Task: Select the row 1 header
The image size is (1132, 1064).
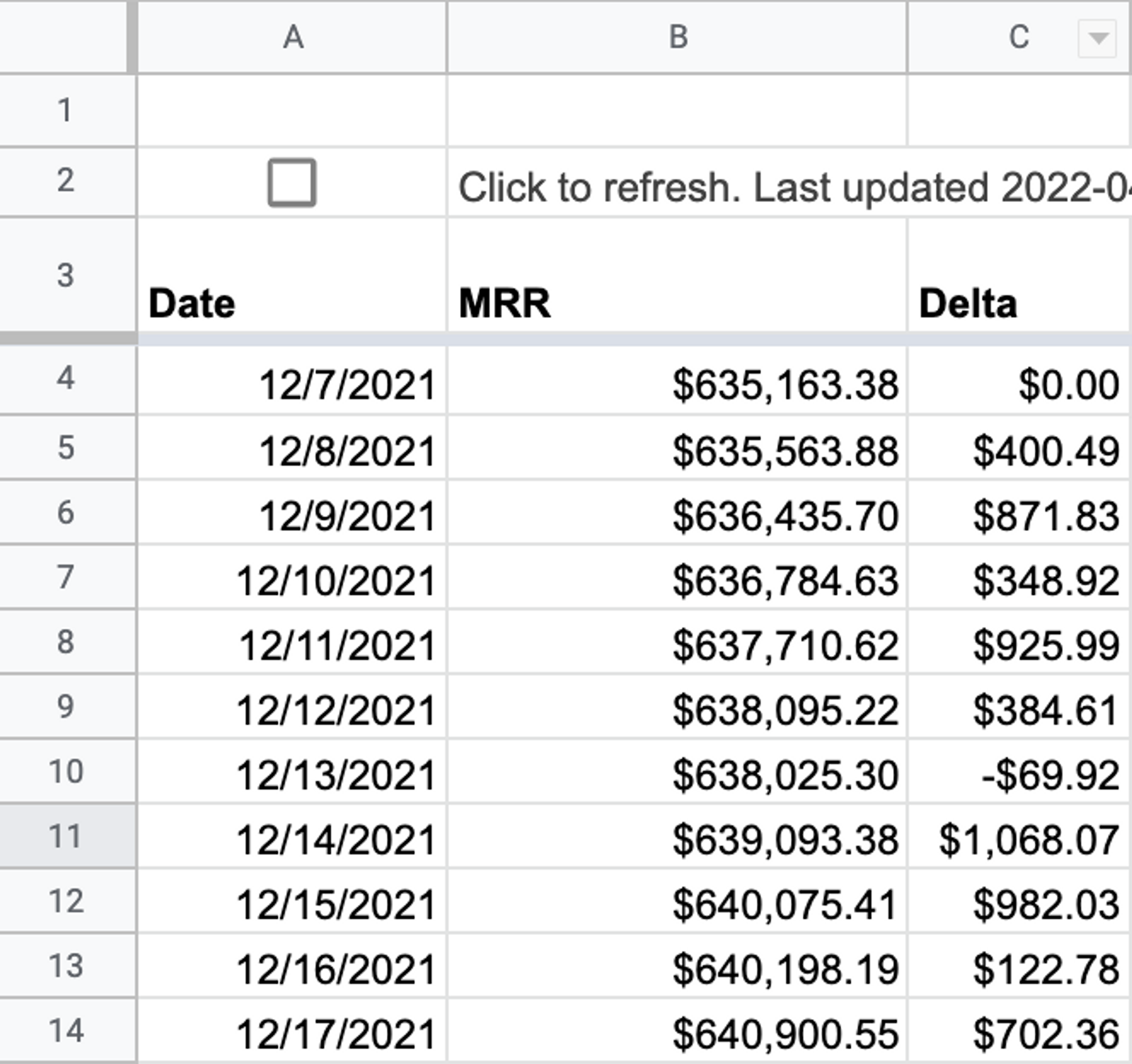Action: point(66,110)
